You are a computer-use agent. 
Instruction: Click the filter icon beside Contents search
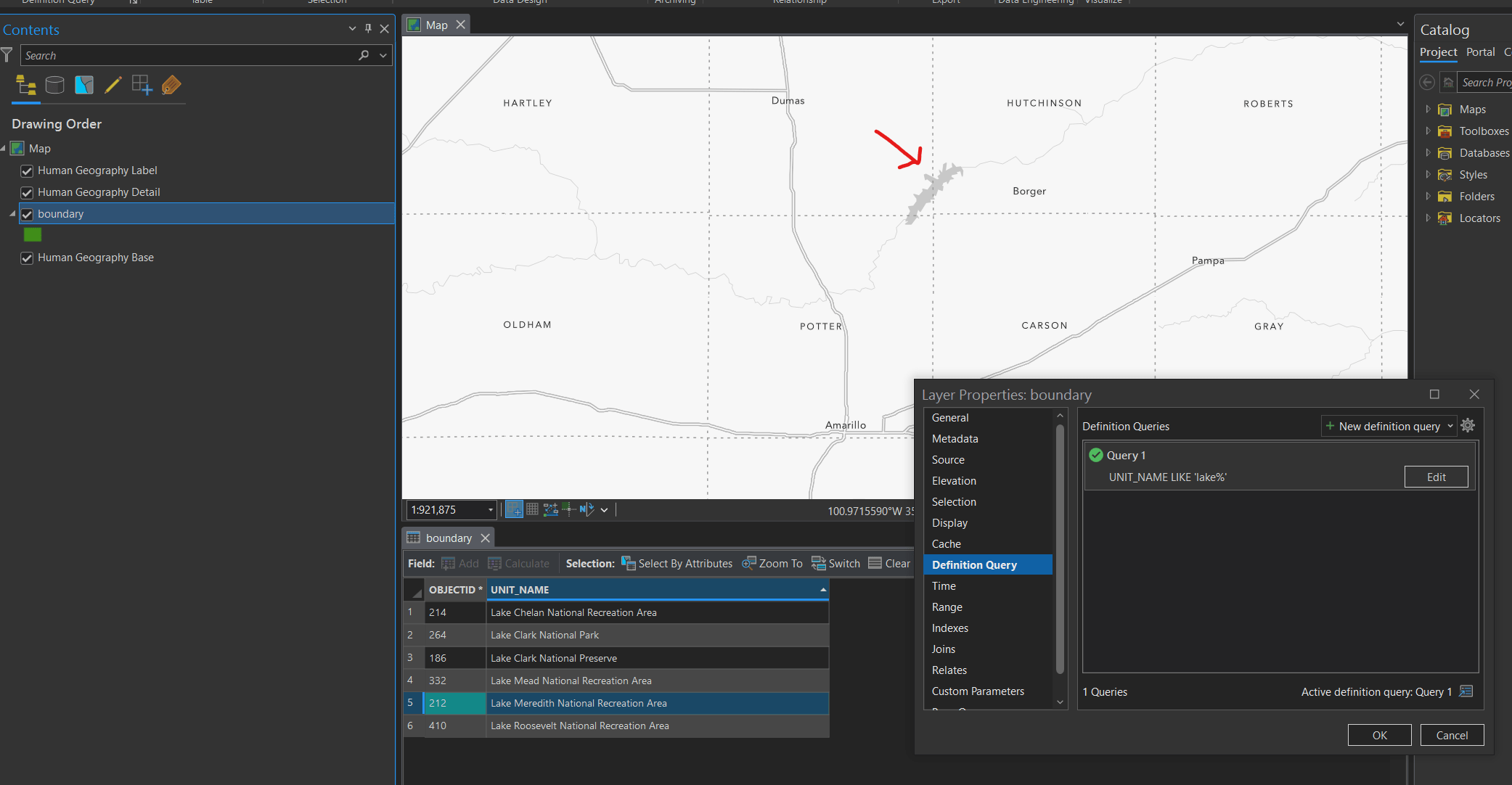[x=7, y=54]
